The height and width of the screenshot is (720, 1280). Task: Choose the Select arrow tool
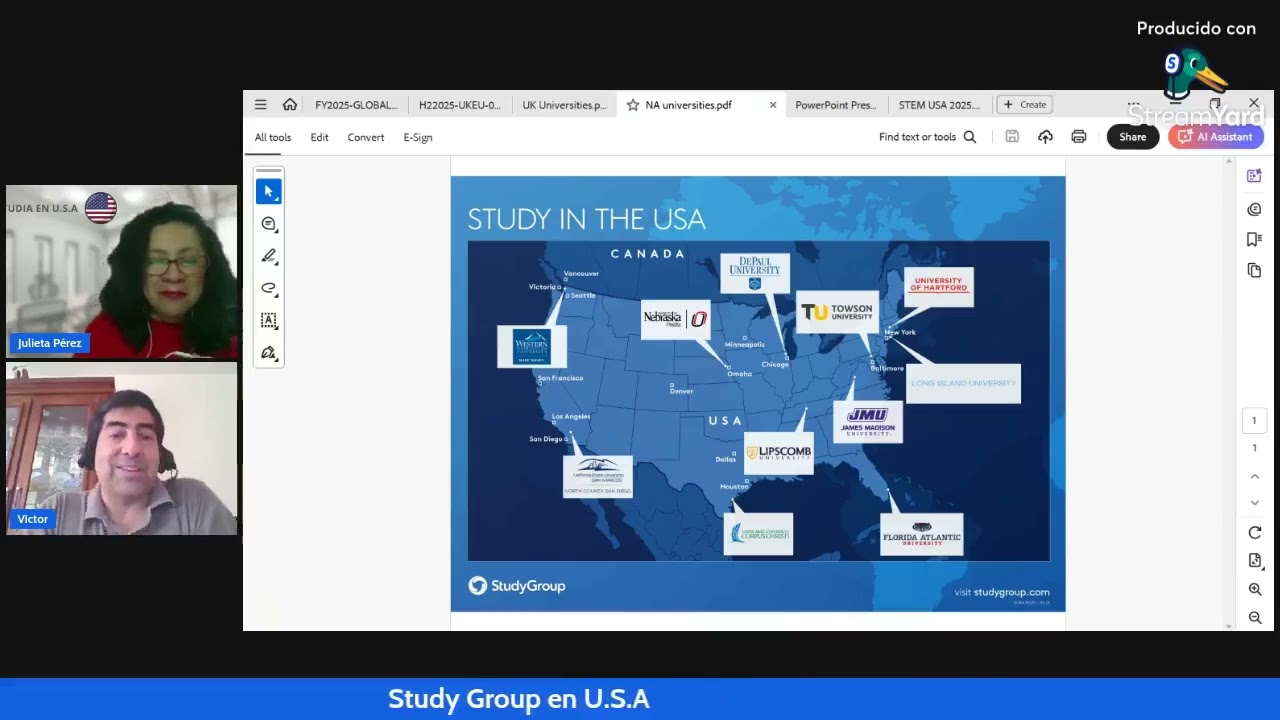click(268, 191)
